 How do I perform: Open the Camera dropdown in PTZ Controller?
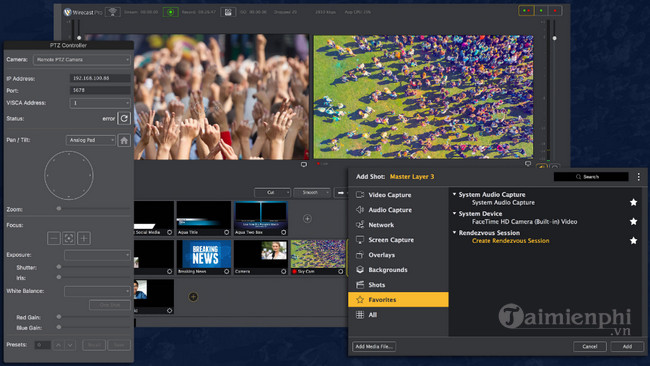(x=82, y=60)
